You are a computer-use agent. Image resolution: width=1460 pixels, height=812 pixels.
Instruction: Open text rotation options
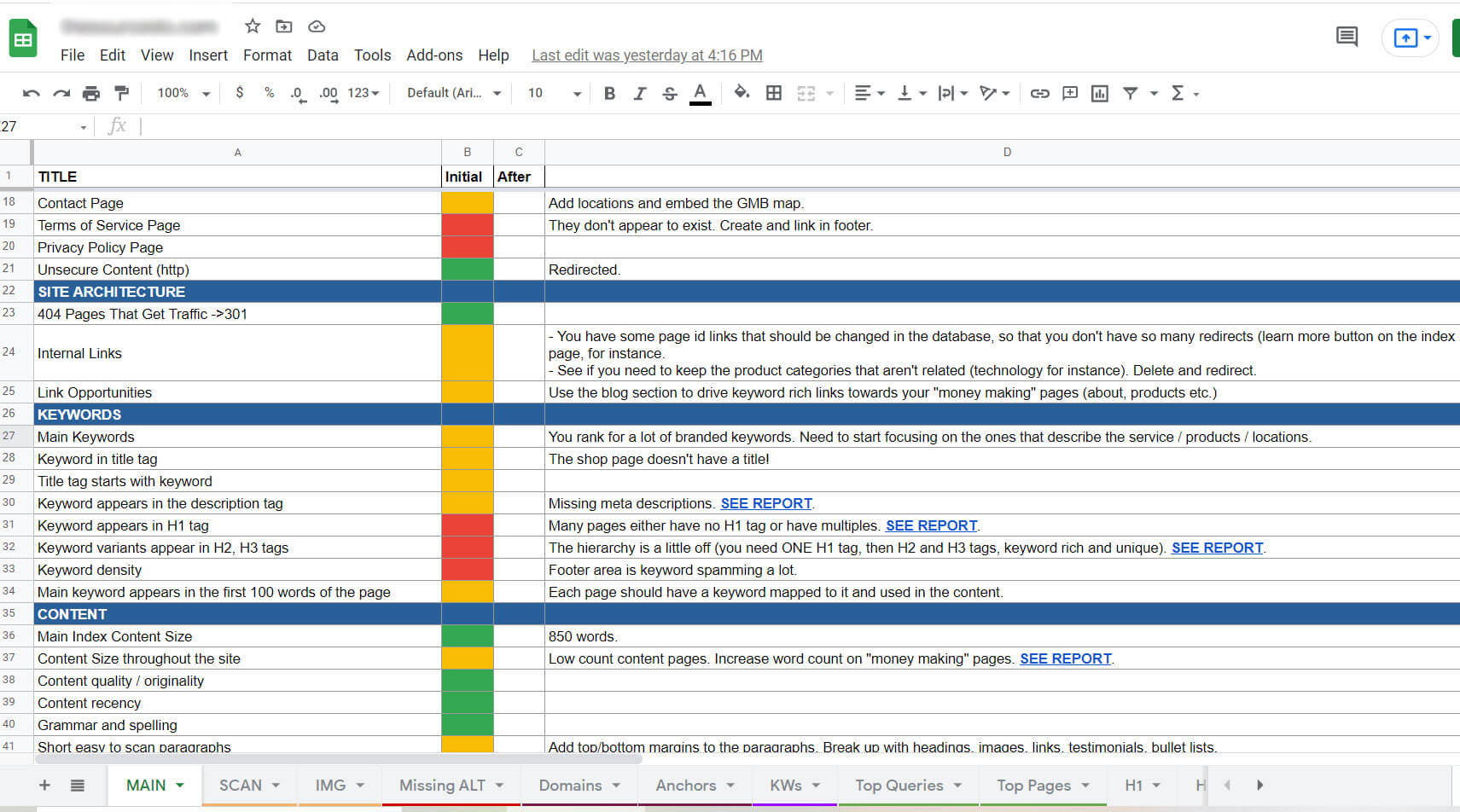(994, 93)
